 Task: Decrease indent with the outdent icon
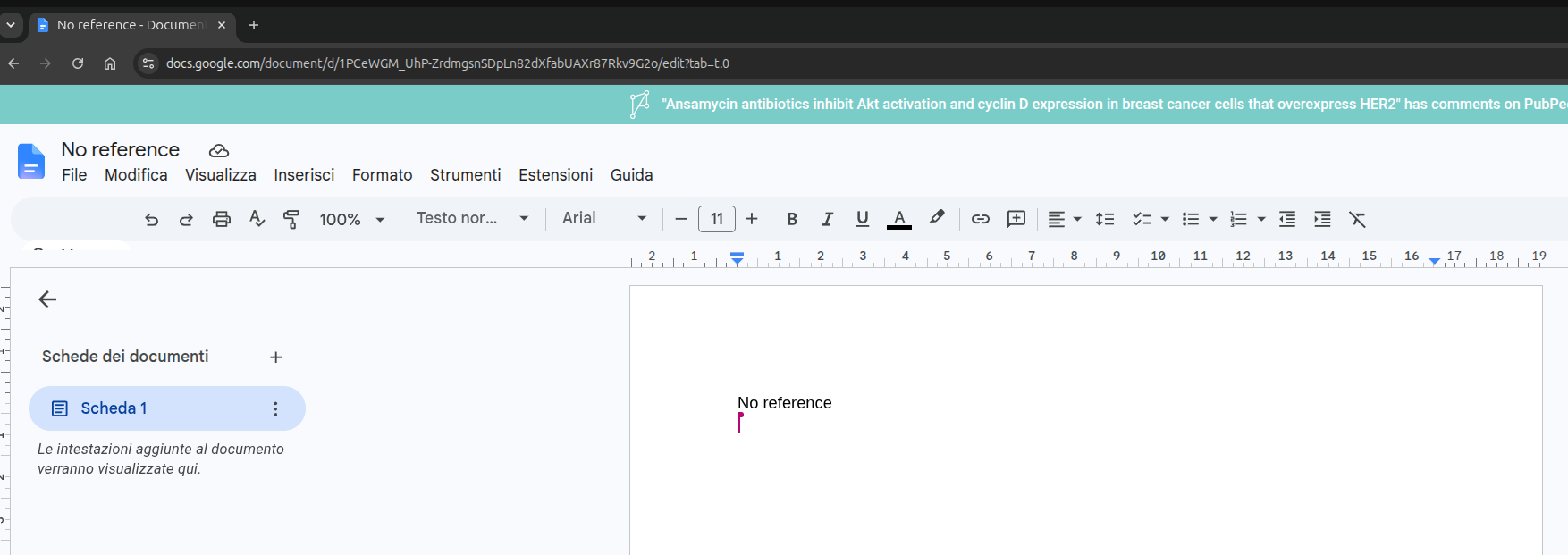click(1287, 219)
